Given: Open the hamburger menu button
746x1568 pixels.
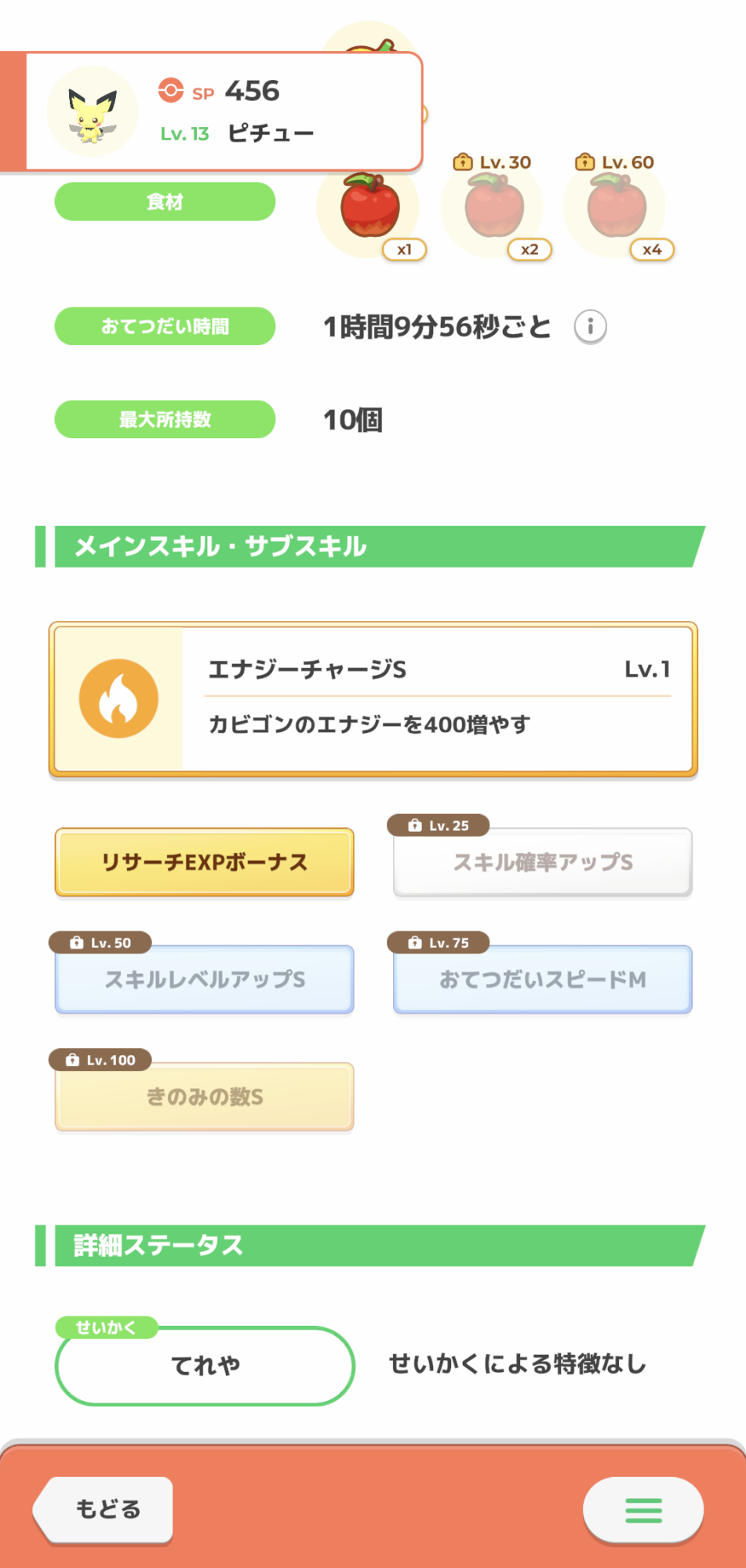Looking at the screenshot, I should (x=643, y=1509).
